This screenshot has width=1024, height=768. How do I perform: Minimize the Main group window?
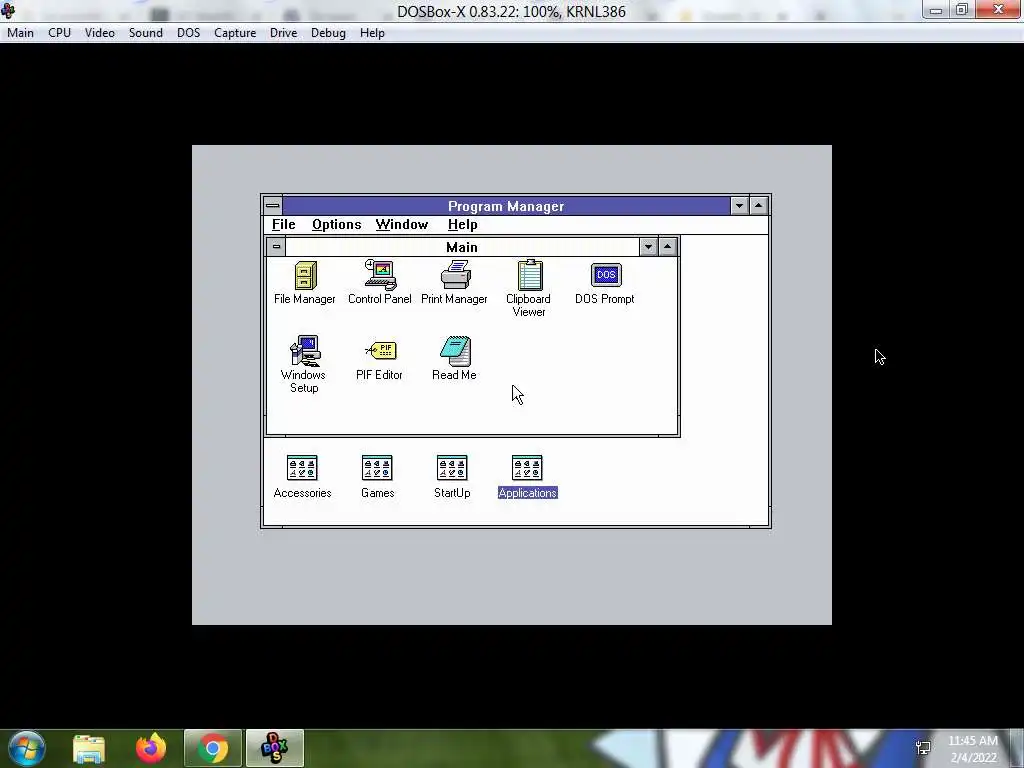point(648,247)
